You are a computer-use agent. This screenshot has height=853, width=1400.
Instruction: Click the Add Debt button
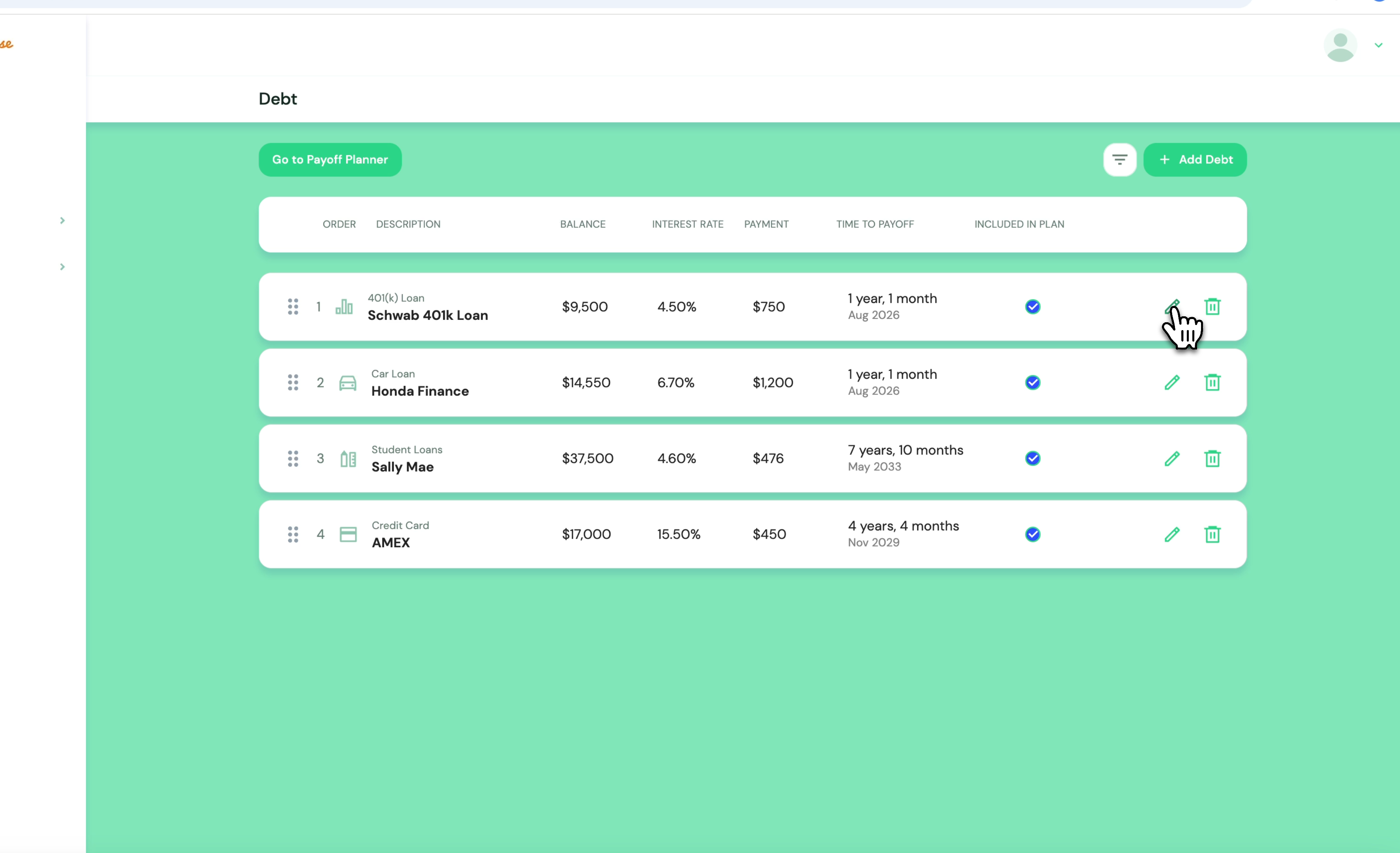point(1195,160)
